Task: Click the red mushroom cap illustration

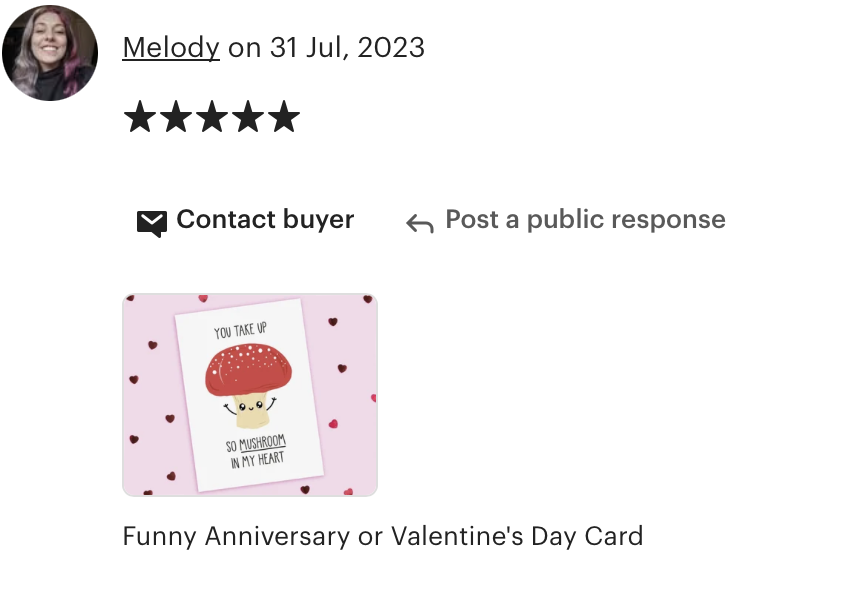Action: point(249,370)
